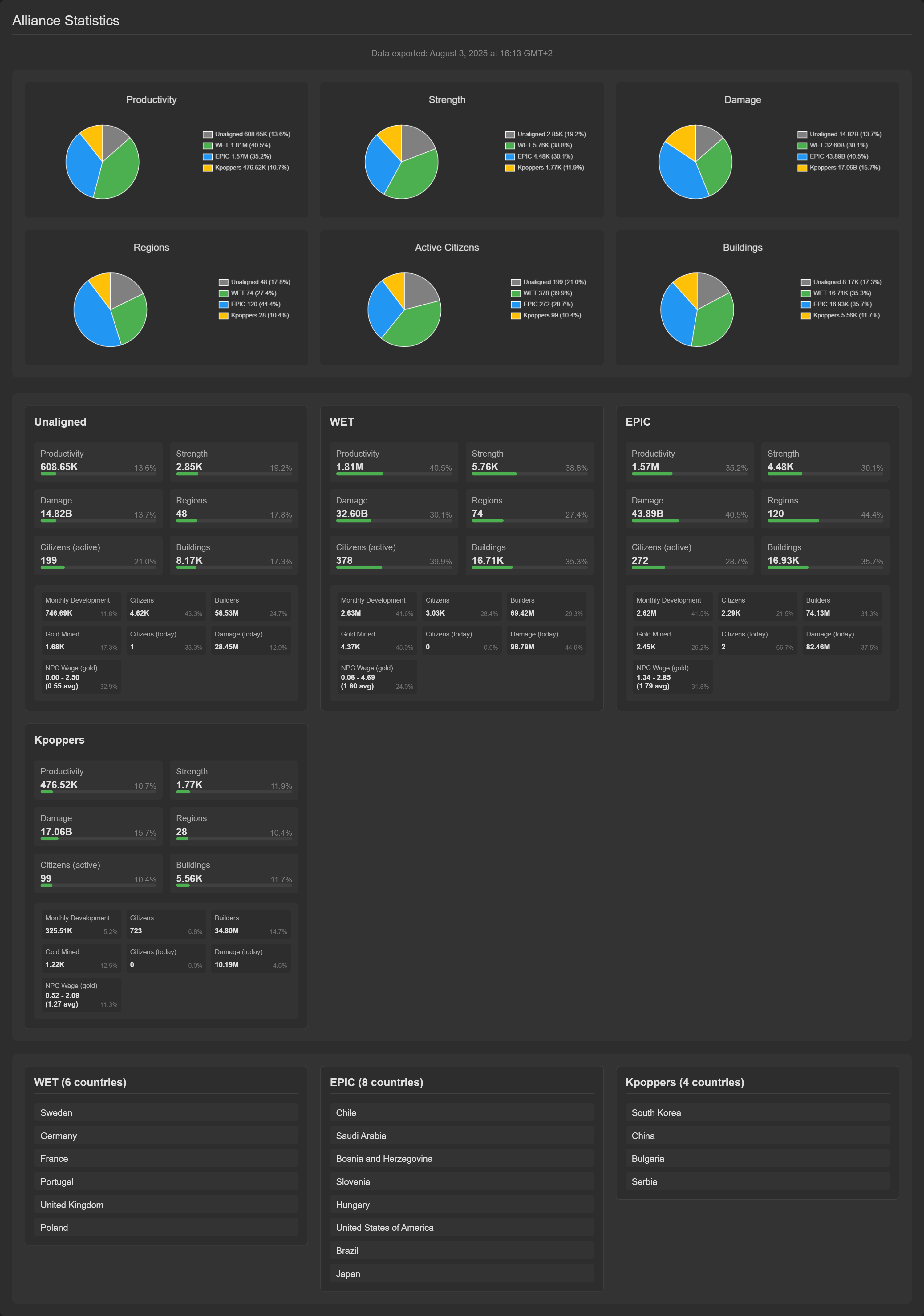Image resolution: width=924 pixels, height=1316 pixels.
Task: Select Chile in EPIC countries
Action: (462, 1112)
